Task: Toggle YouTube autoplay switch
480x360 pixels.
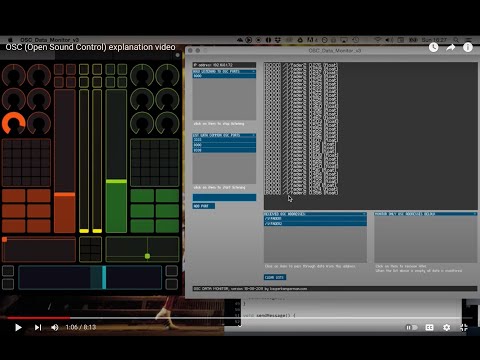Action: pos(411,328)
